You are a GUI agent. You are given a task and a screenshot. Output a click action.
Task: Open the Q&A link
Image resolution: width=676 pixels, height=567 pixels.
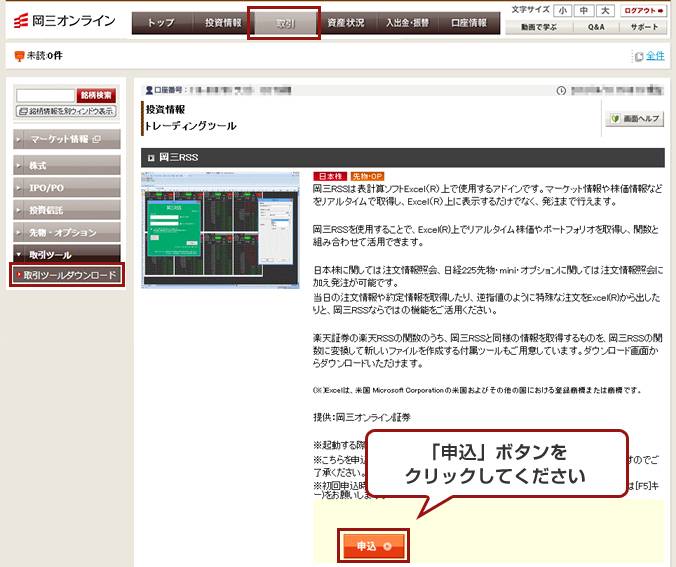pyautogui.click(x=596, y=27)
